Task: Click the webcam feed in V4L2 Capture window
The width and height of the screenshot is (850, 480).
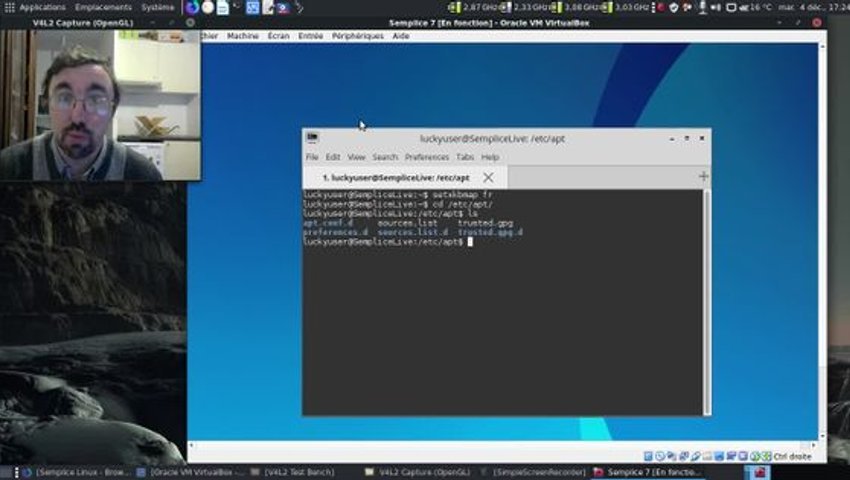Action: pos(100,105)
